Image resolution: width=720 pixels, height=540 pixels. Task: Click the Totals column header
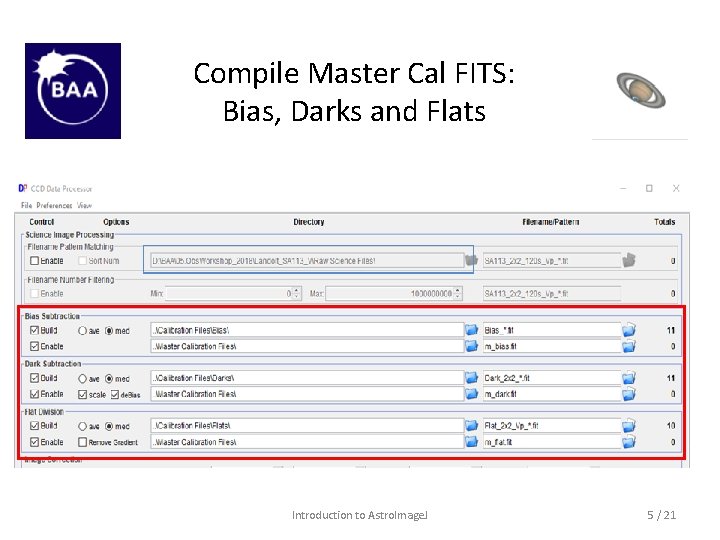point(664,222)
